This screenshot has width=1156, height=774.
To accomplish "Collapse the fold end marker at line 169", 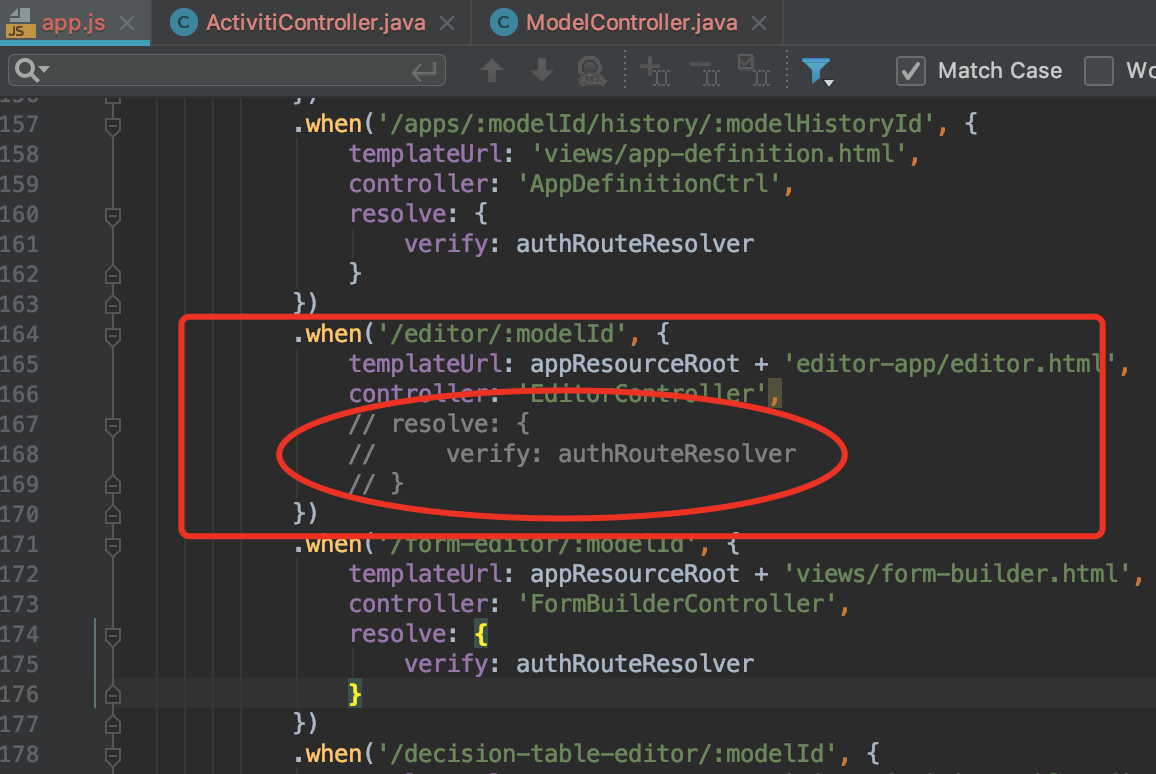I will point(113,485).
